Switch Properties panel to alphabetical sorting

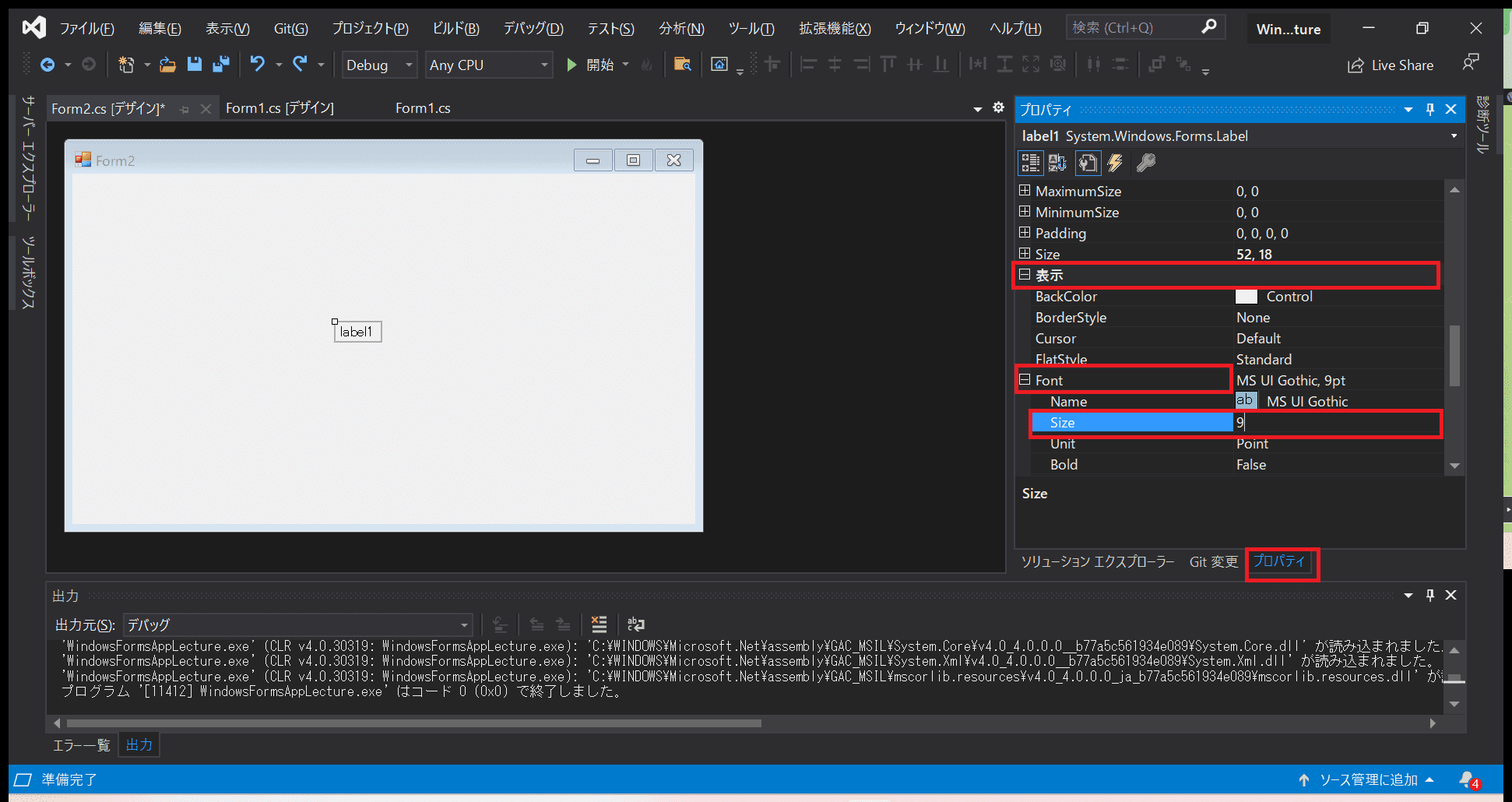point(1057,163)
